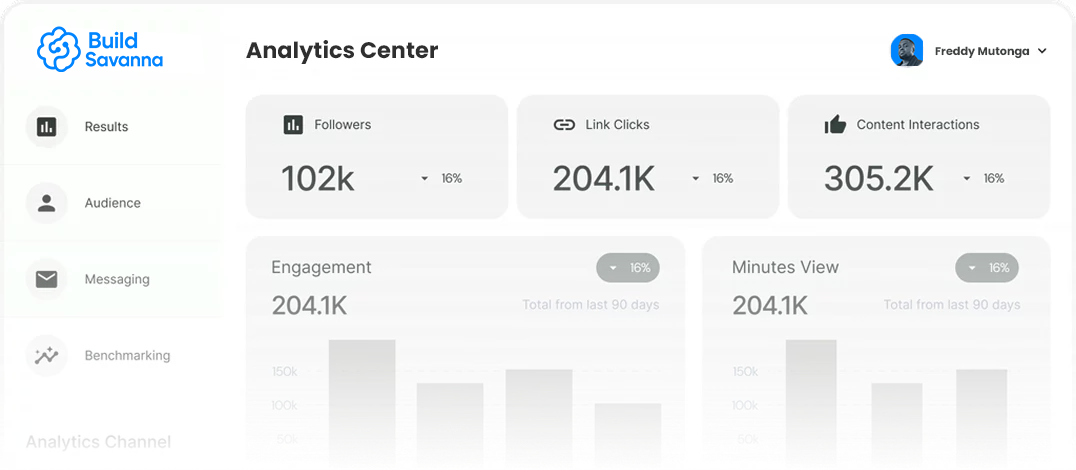Expand the Content Interactions 16% caret
This screenshot has width=1076, height=470.
pos(966,179)
